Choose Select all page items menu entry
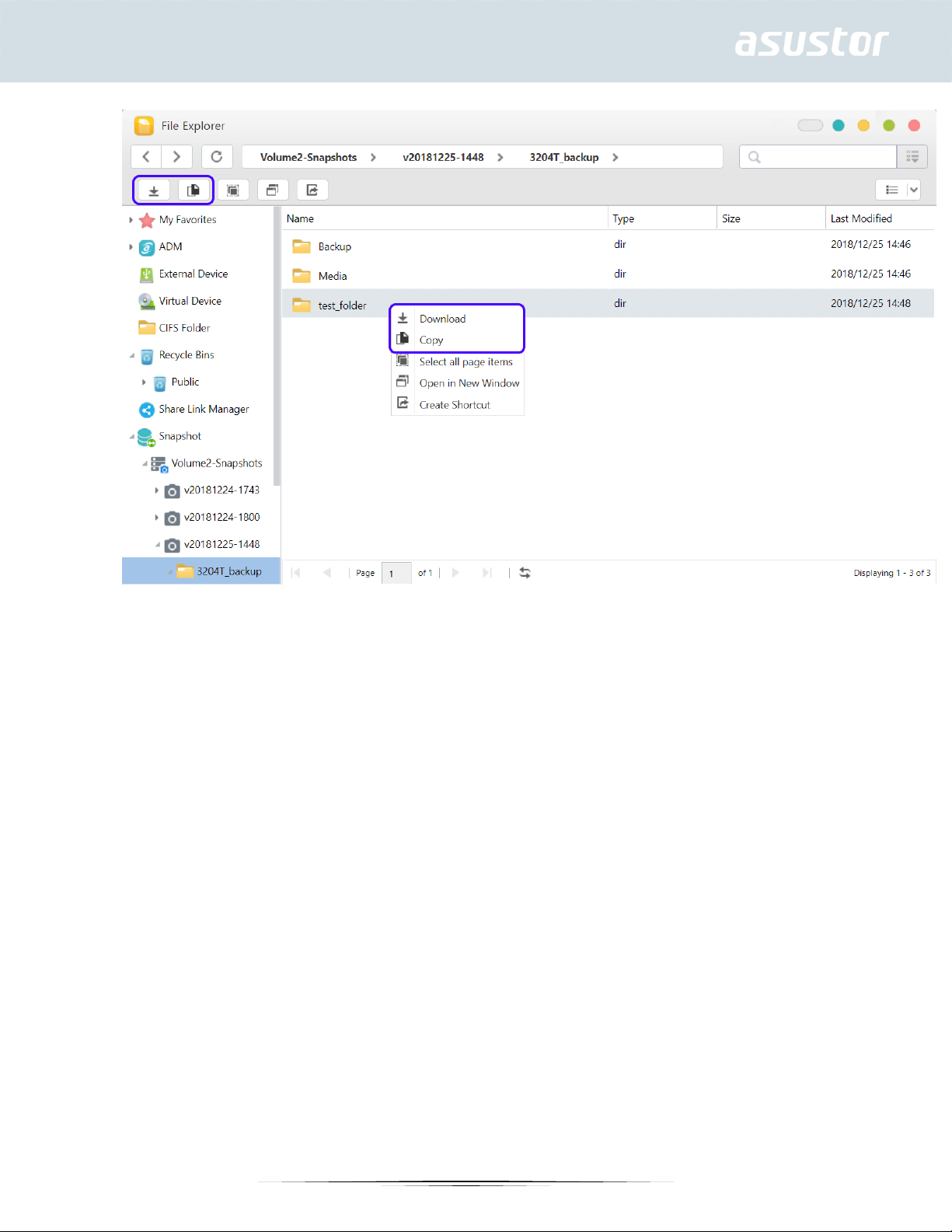The width and height of the screenshot is (952, 1232). [457, 361]
